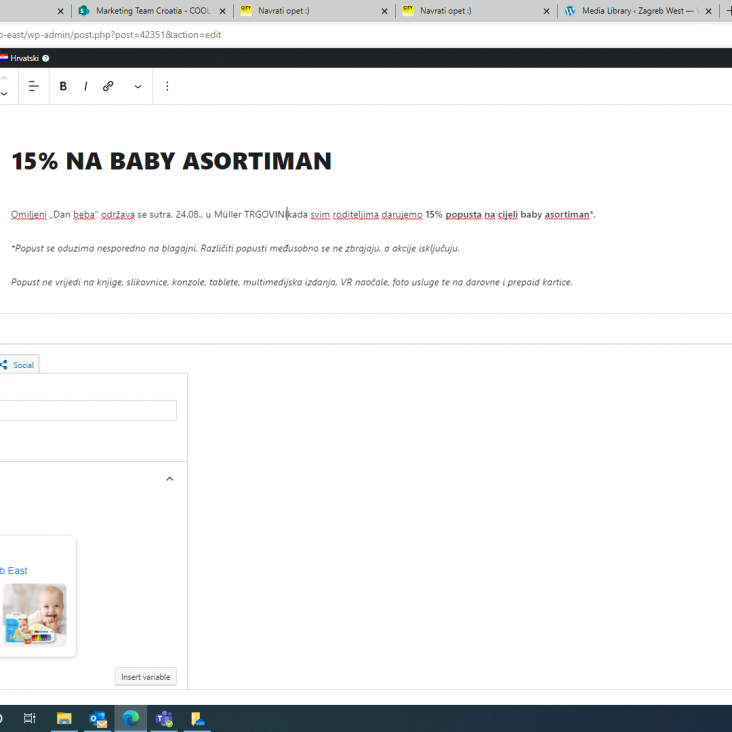Click the help icon next to Hrvatski
The image size is (732, 732).
46,58
